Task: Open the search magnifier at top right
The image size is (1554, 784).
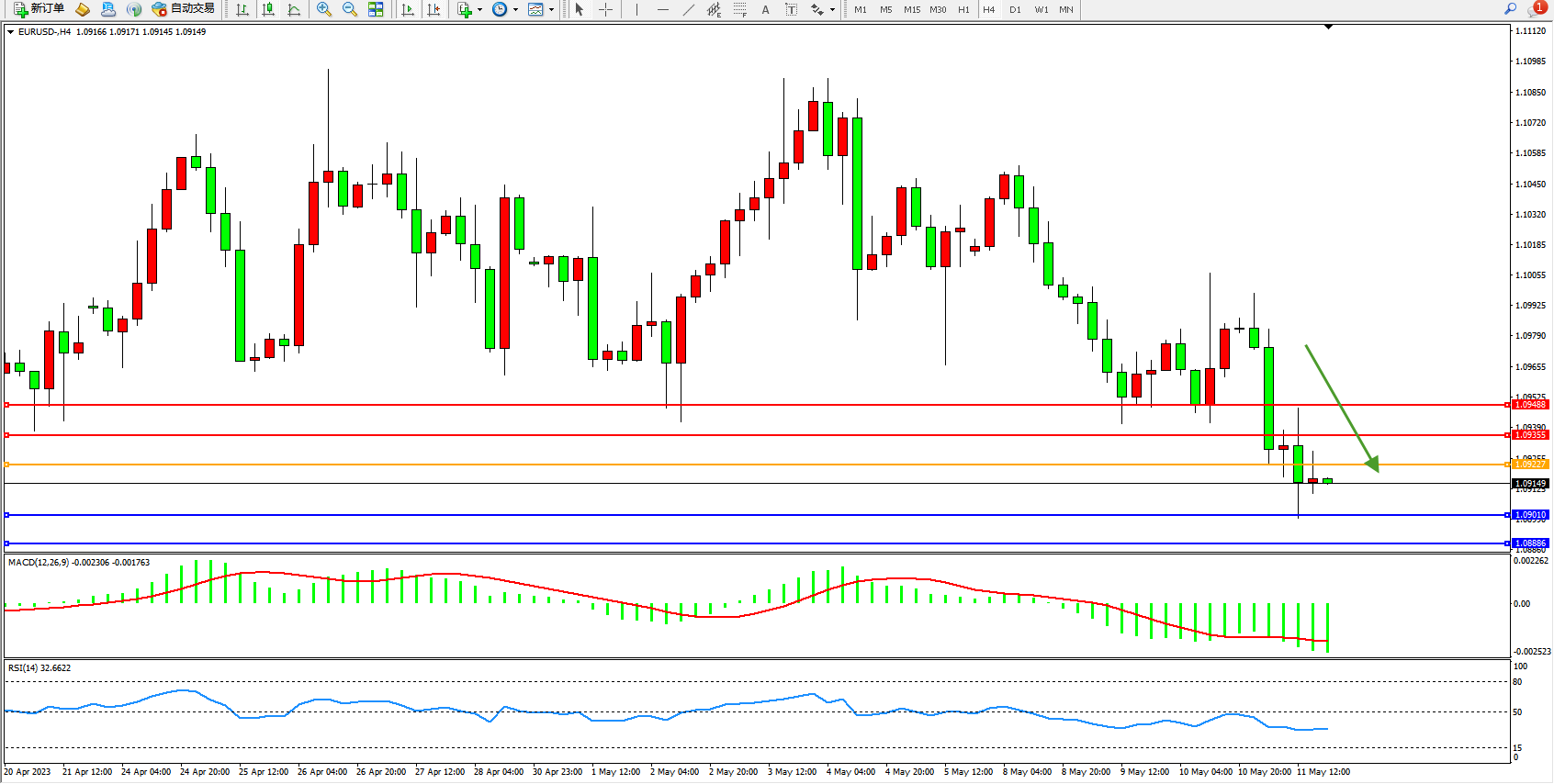Action: [x=1511, y=9]
